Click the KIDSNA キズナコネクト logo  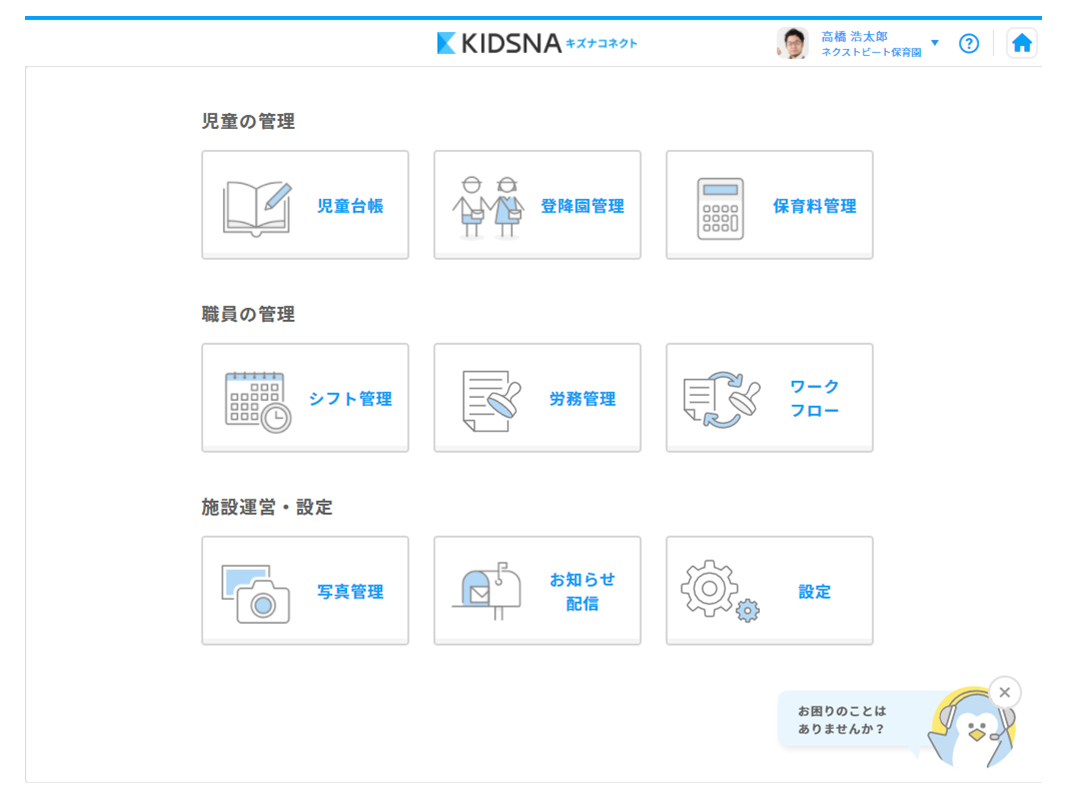tap(537, 43)
